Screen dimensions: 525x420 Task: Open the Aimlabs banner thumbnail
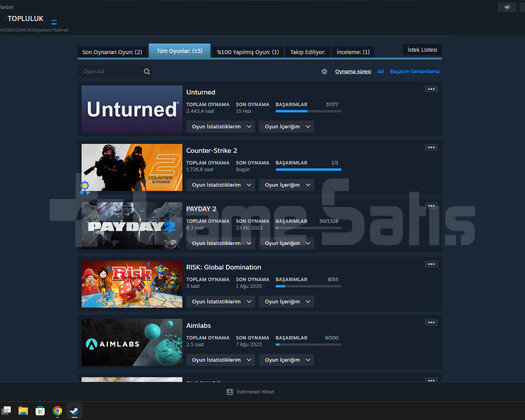132,342
